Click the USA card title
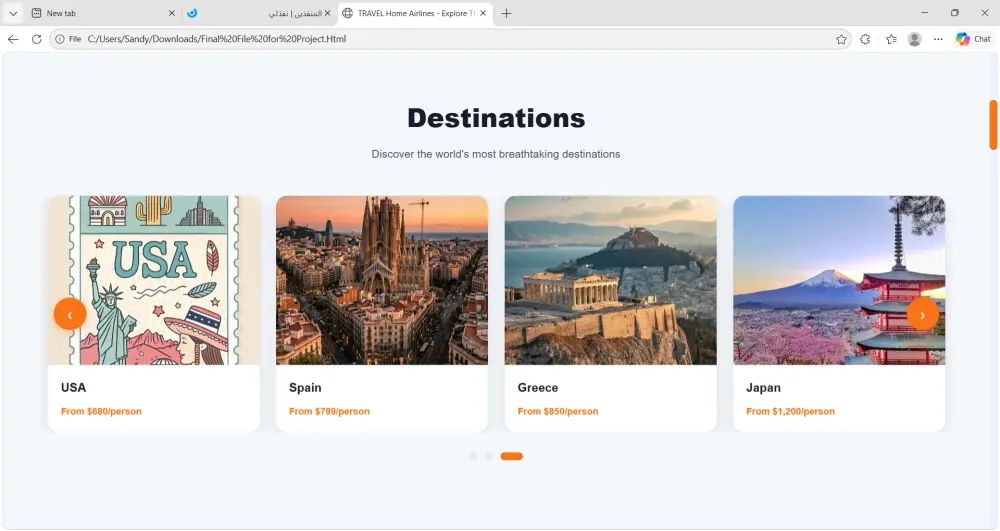 tap(73, 388)
